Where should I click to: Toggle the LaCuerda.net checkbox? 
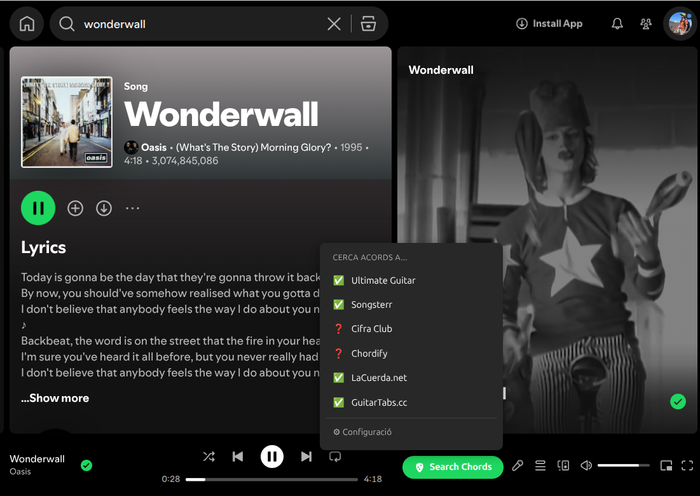pyautogui.click(x=339, y=378)
